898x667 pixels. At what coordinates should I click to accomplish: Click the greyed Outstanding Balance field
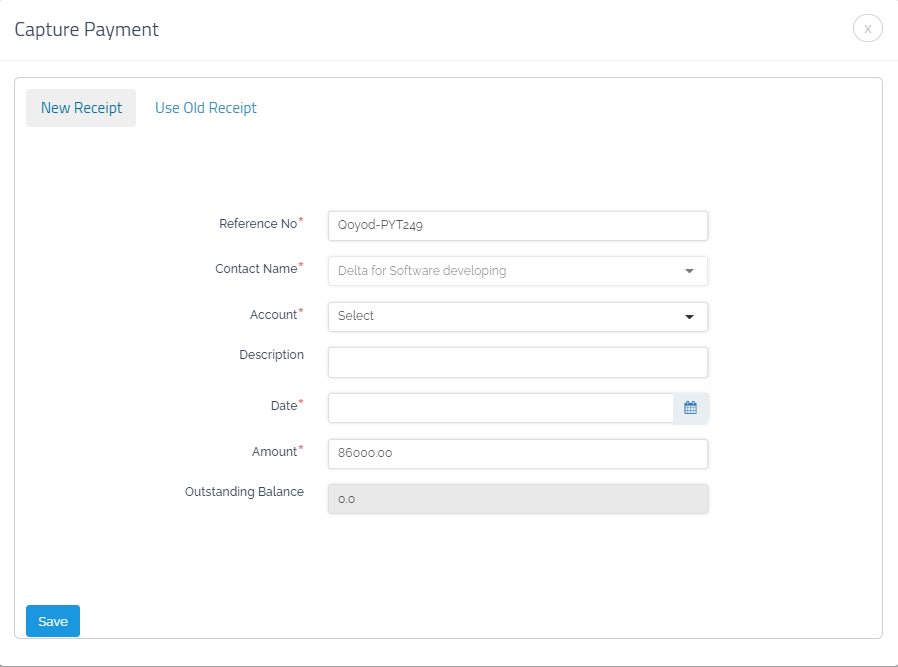click(x=517, y=499)
